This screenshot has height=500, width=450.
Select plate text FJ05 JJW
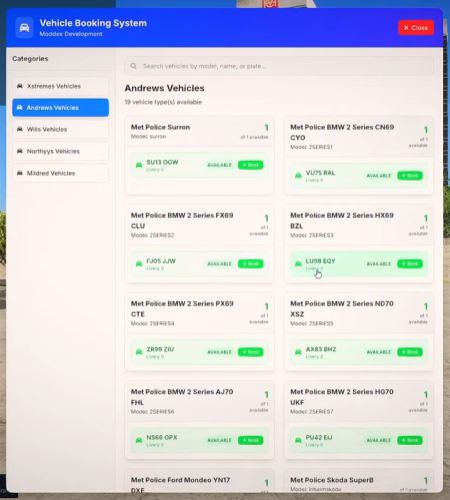(161, 261)
